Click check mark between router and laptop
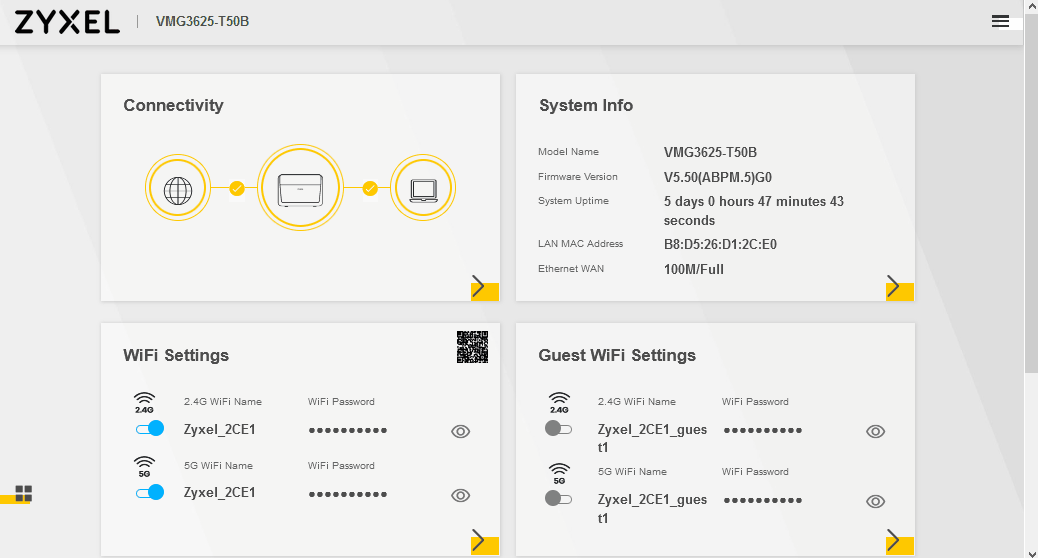Screen dimensions: 1038x558 coord(370,188)
